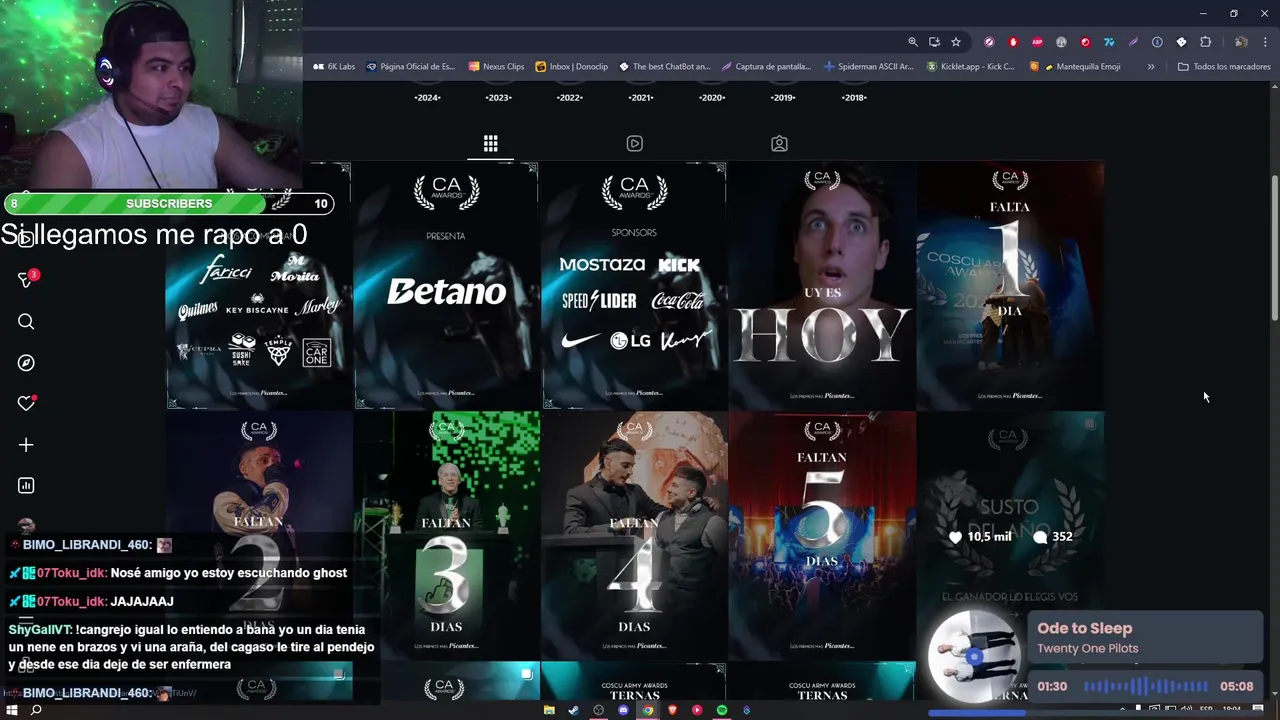Open notifications heart icon in sidebar
Screen dimensions: 1280x720
coord(26,403)
